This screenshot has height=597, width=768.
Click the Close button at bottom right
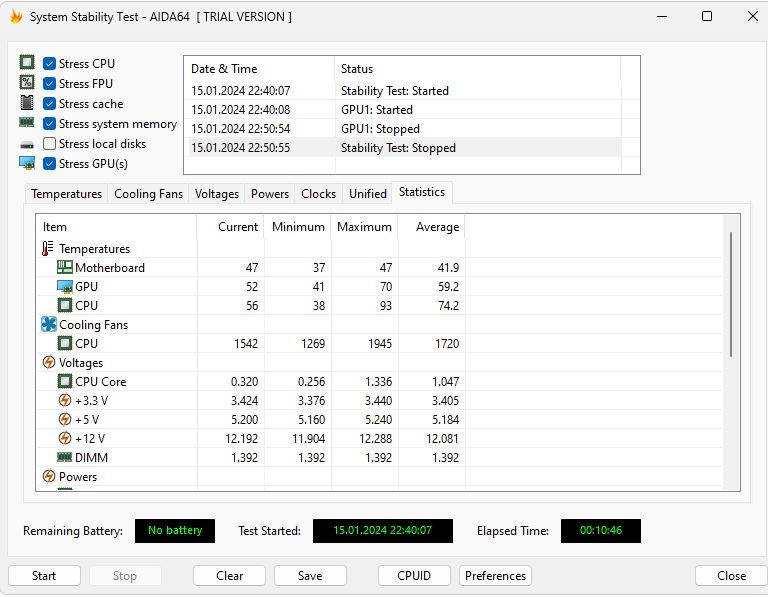[731, 575]
